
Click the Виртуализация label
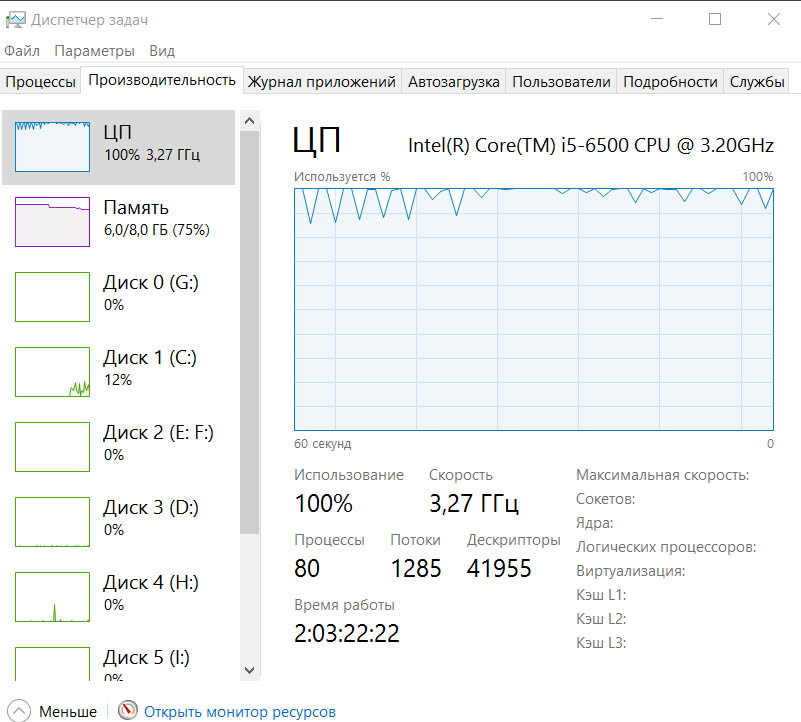click(x=630, y=571)
